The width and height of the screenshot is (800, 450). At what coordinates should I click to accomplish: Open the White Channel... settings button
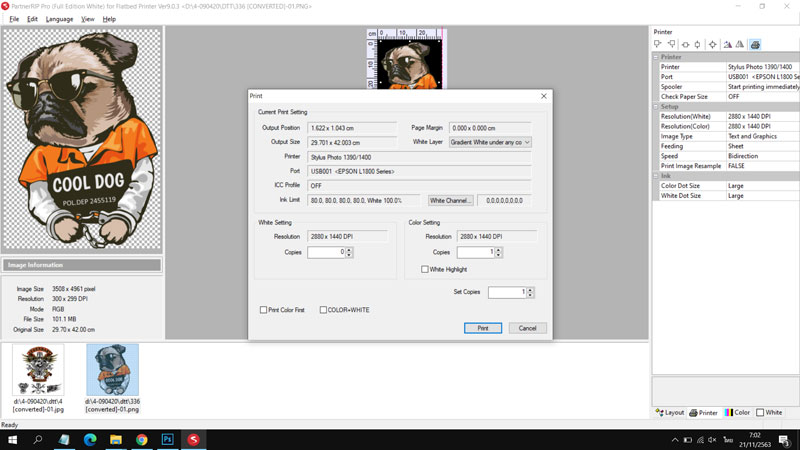click(x=451, y=201)
